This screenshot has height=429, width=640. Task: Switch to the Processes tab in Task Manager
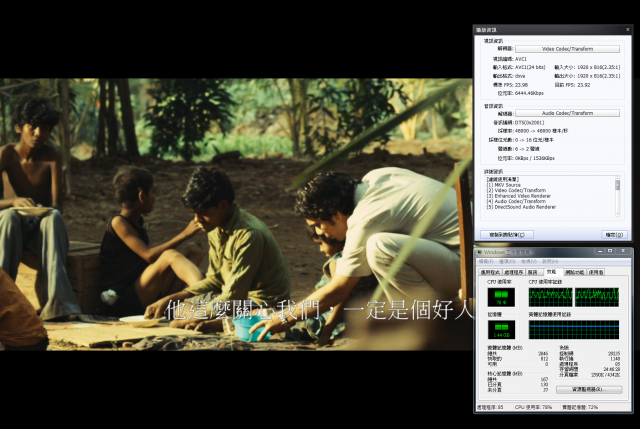513,272
